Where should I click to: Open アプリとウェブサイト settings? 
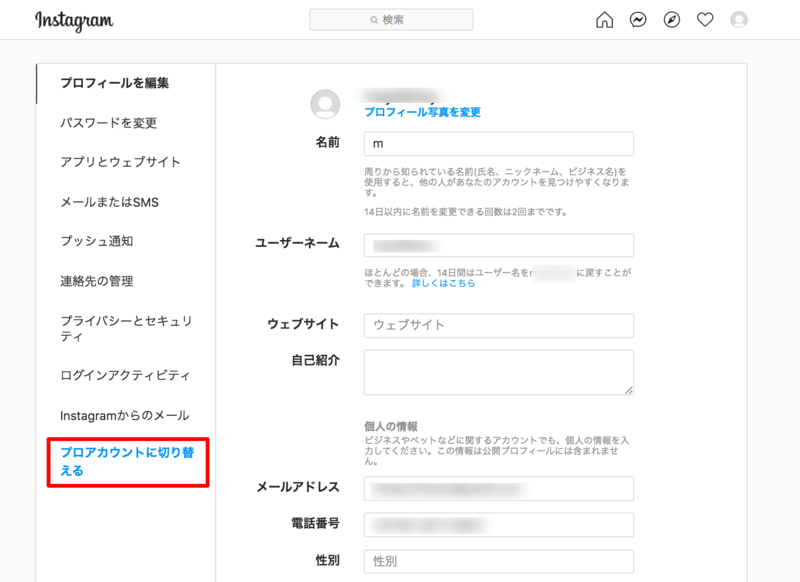(x=120, y=162)
